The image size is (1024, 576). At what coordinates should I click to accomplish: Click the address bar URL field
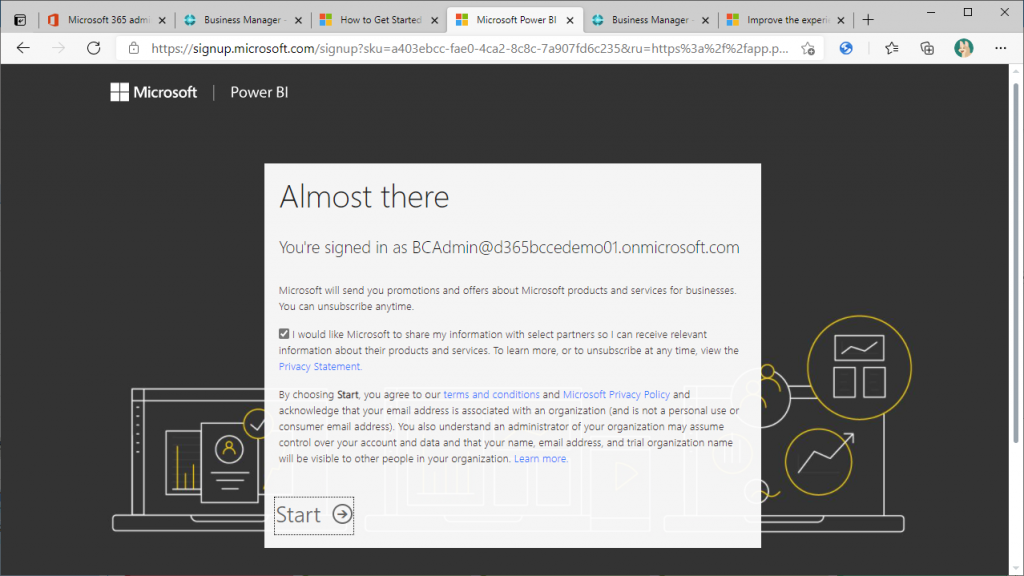coord(469,48)
